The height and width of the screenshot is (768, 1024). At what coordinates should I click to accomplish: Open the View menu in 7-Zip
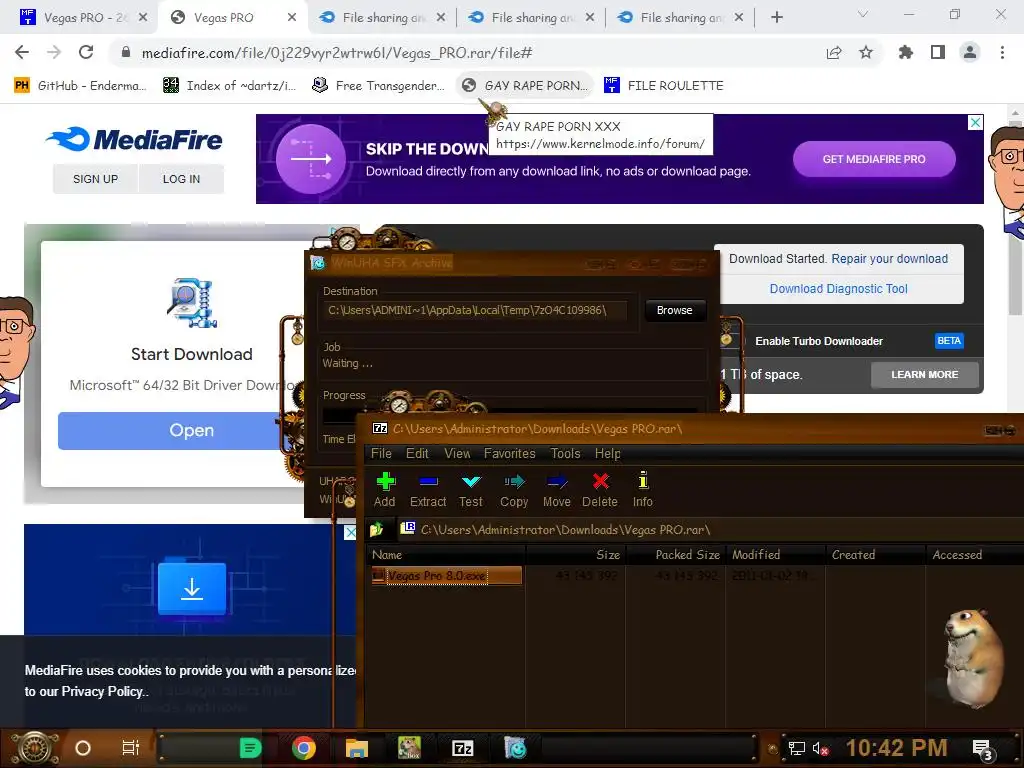click(x=457, y=453)
